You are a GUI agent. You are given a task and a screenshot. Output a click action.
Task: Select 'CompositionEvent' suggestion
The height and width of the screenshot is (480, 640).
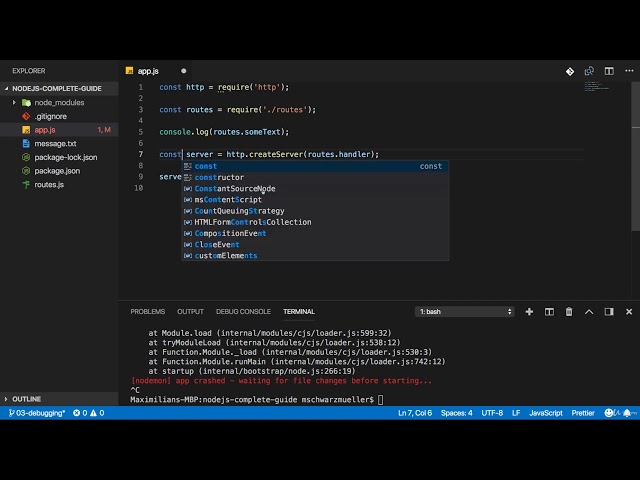(x=315, y=233)
